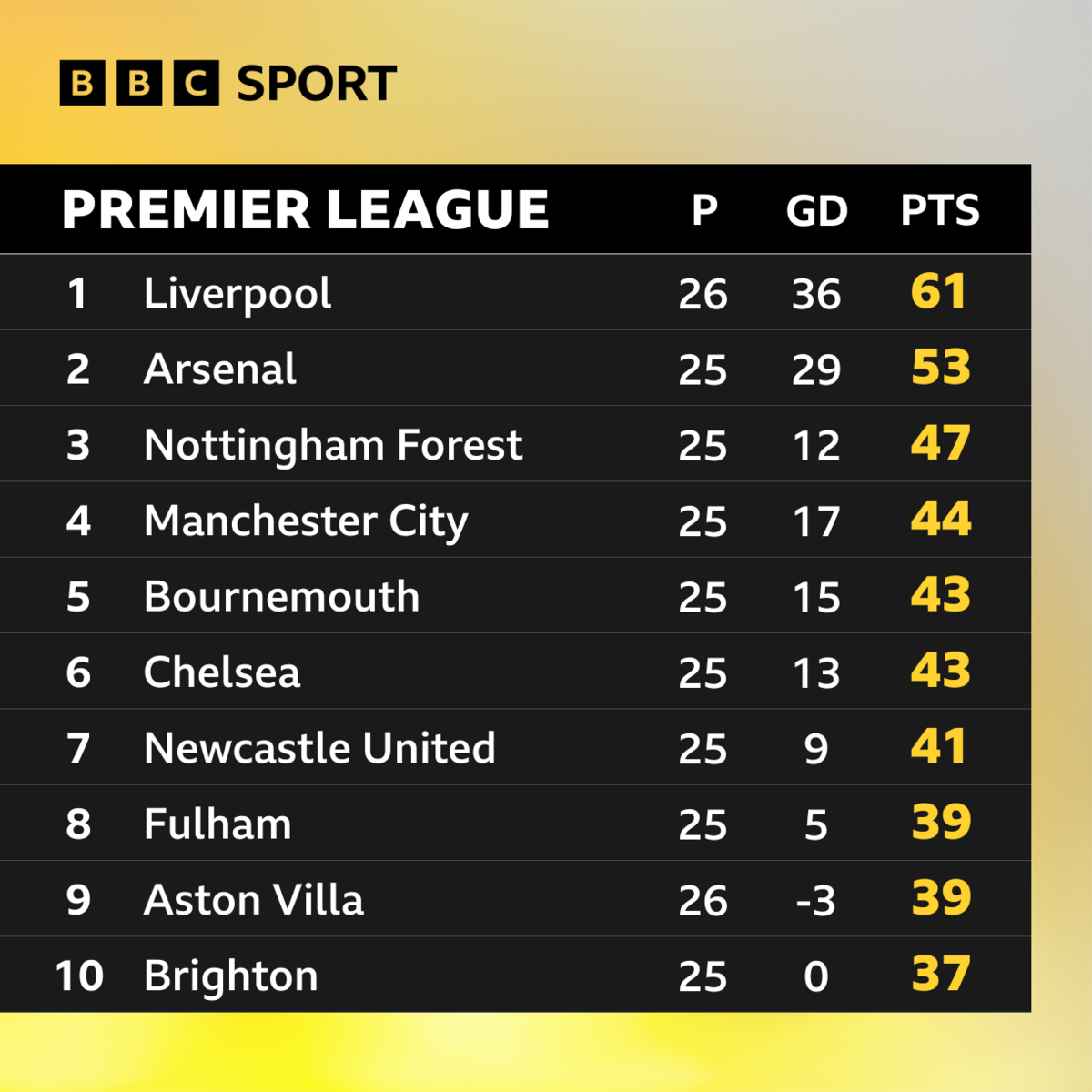Select Nottingham Forest in the table
Screen dimensions: 1092x1092
click(333, 446)
